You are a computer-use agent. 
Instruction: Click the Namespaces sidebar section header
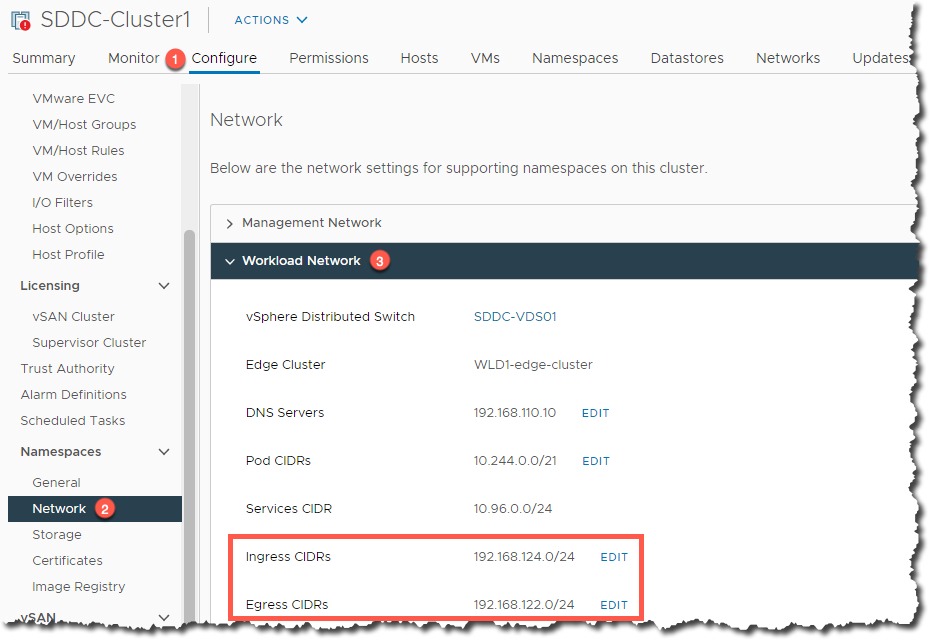pyautogui.click(x=60, y=452)
